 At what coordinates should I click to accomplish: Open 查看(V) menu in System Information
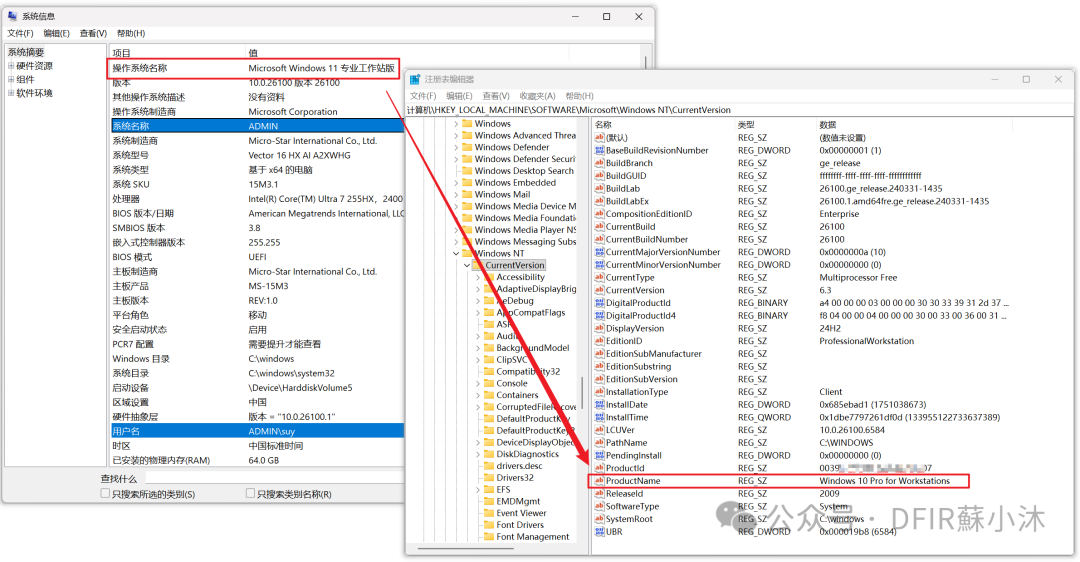click(93, 33)
